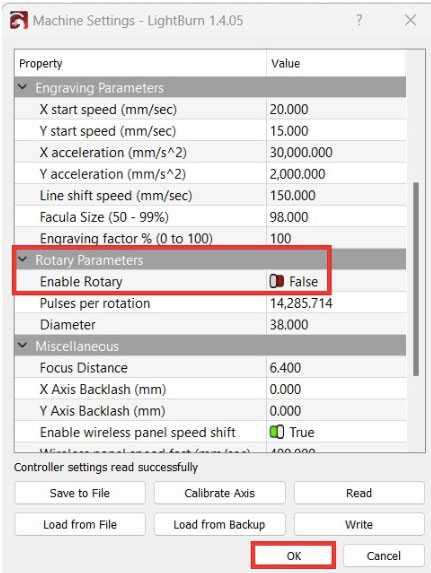Select the Diameter value 38.000
The width and height of the screenshot is (431, 573).
pyautogui.click(x=289, y=325)
